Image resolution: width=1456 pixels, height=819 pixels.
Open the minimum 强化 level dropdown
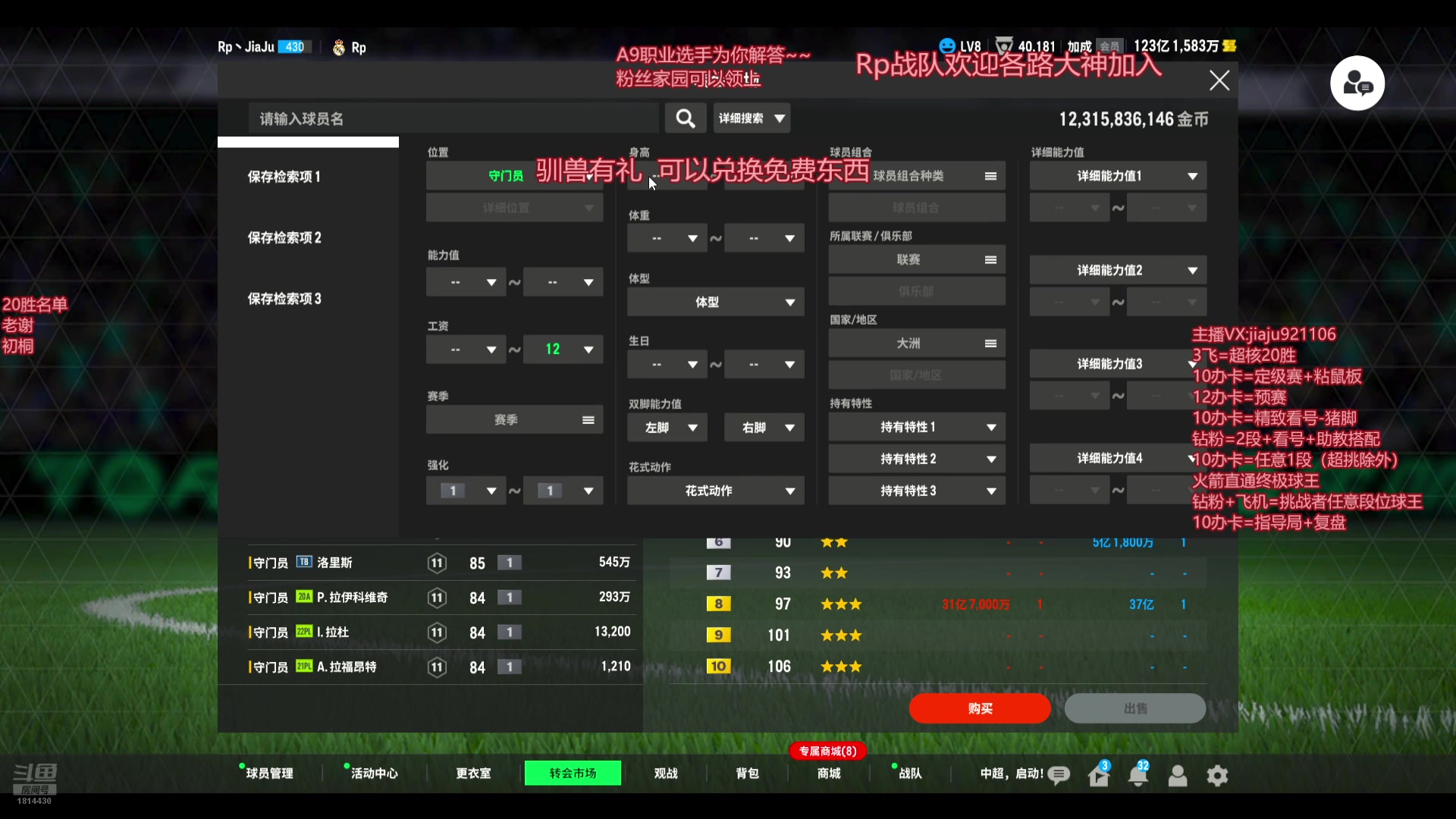[x=466, y=491]
